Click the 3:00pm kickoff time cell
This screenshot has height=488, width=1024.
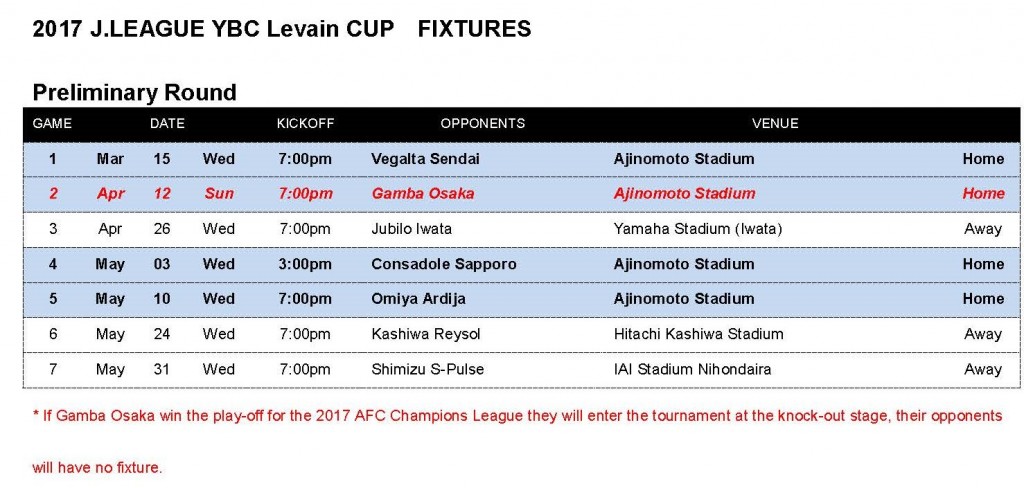[304, 264]
